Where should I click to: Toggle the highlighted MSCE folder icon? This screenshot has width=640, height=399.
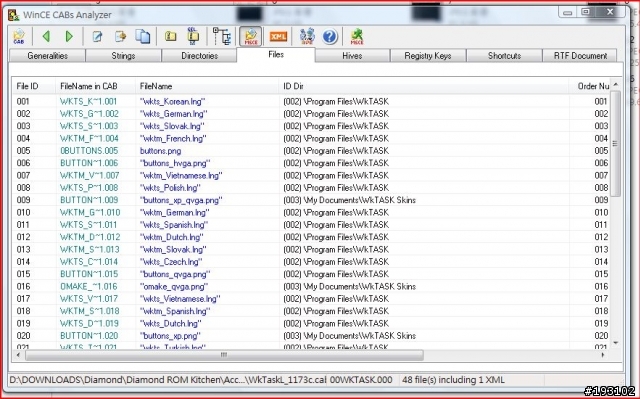(x=251, y=37)
